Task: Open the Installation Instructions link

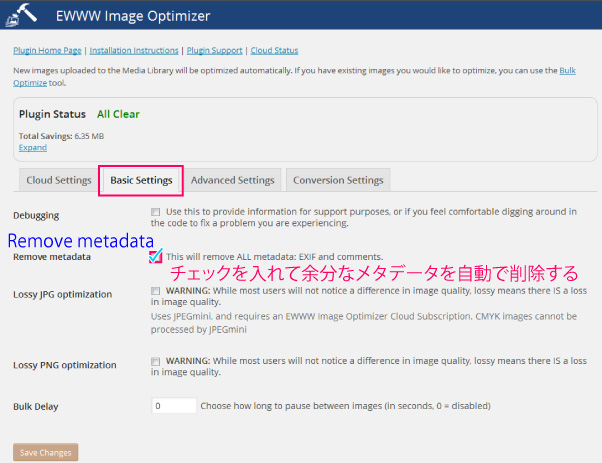Action: tap(134, 50)
